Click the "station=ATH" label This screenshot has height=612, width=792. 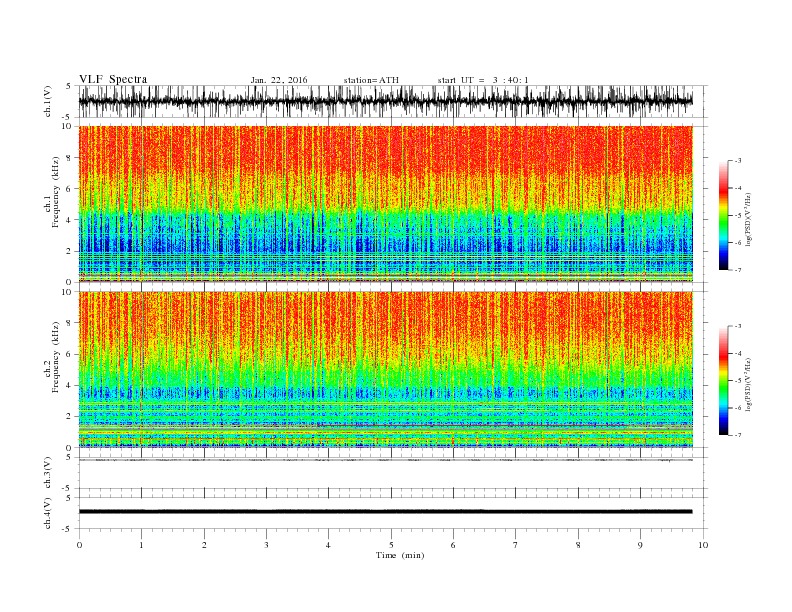[371, 80]
